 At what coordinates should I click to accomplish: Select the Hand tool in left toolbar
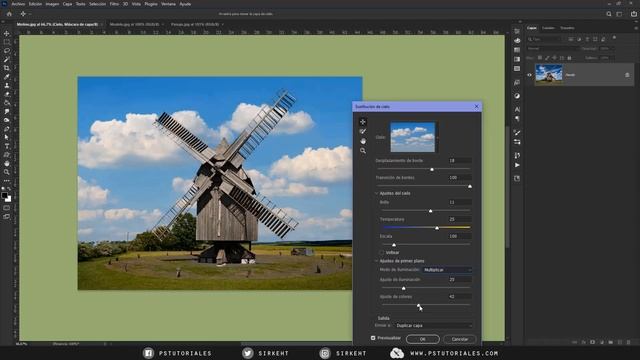[x=7, y=163]
